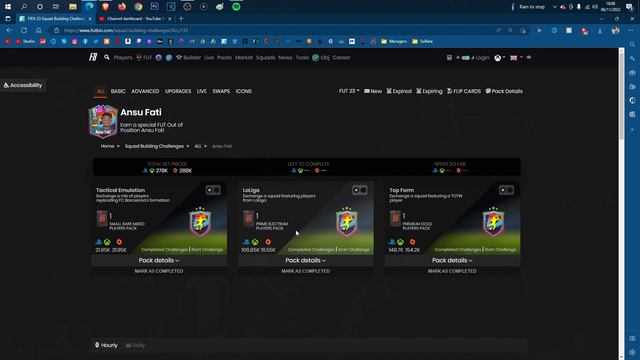The width and height of the screenshot is (640, 360).
Task: Toggle the LaLiga card switch
Action: [x=360, y=190]
